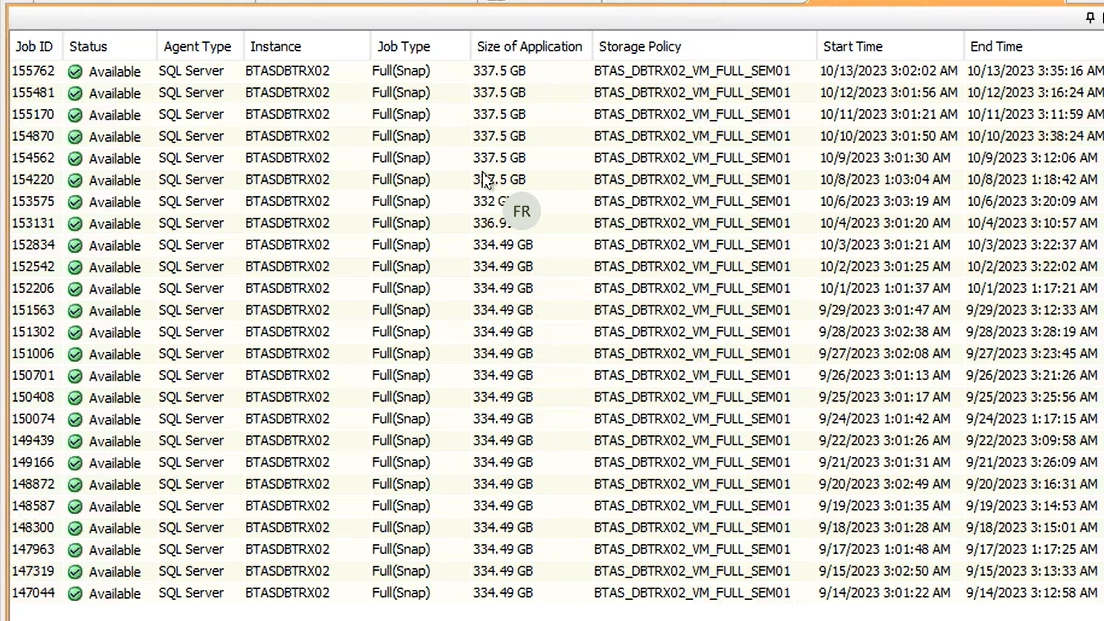Click the green status icon for job 152206
Viewport: 1104px width, 621px height.
75,289
